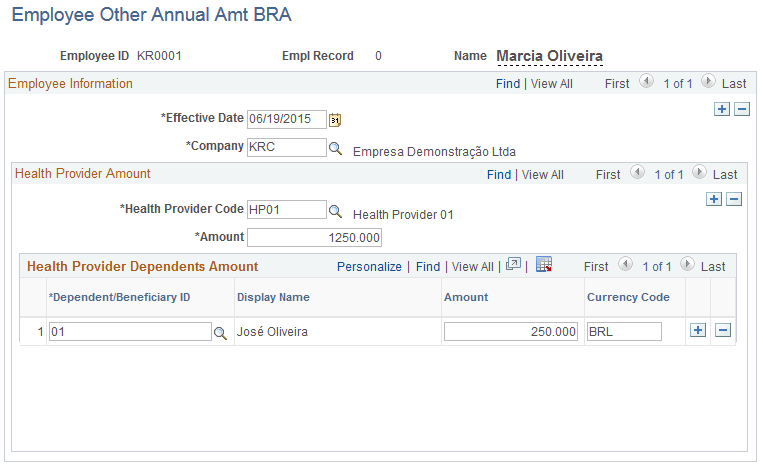
Task: Click View All in Employee Information header
Action: (x=550, y=84)
